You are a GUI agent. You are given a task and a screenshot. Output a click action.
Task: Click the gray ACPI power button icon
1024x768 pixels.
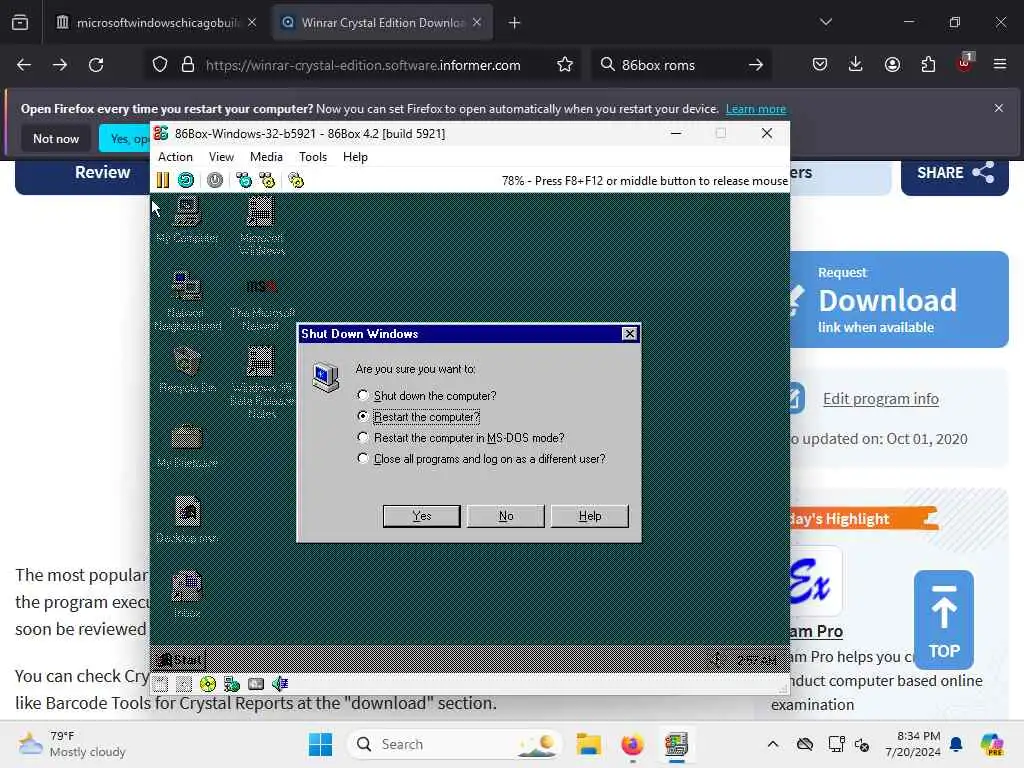215,180
